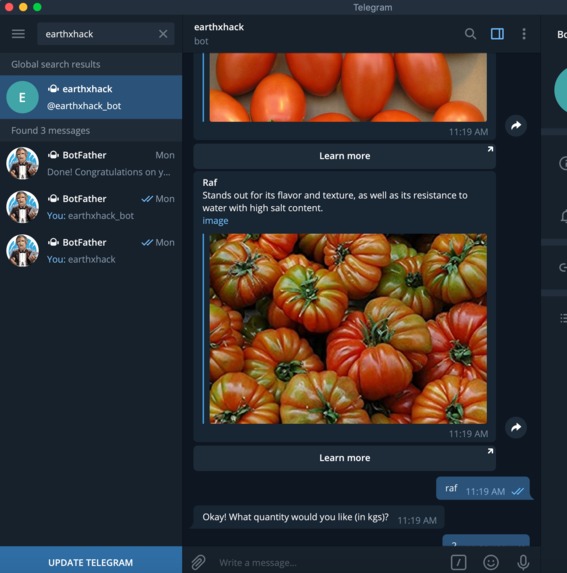Click the 'What quantity would you like' message
Image resolution: width=567 pixels, height=573 pixels.
point(319,517)
